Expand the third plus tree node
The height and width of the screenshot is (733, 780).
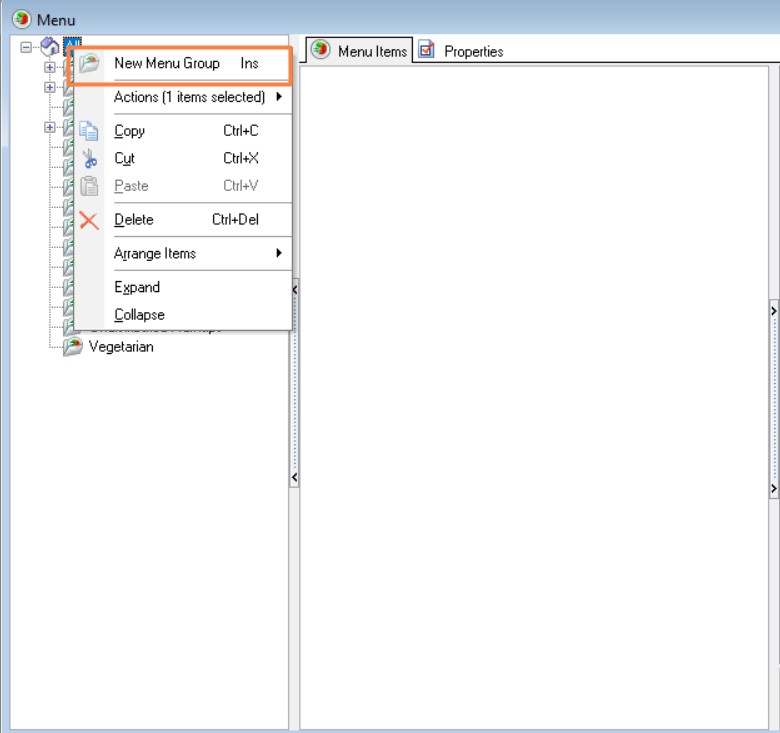tap(50, 127)
